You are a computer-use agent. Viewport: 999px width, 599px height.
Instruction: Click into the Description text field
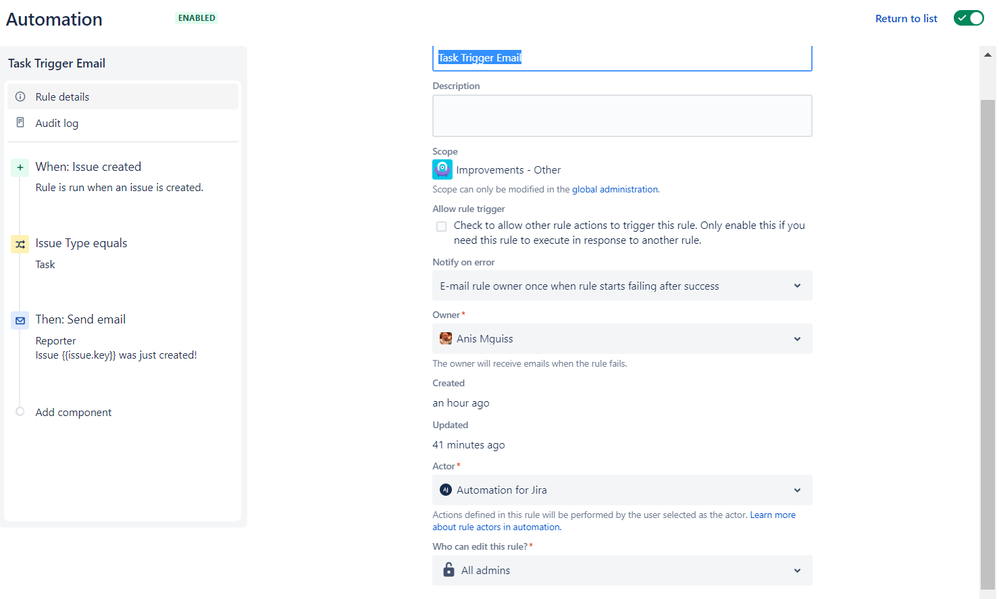pyautogui.click(x=622, y=115)
